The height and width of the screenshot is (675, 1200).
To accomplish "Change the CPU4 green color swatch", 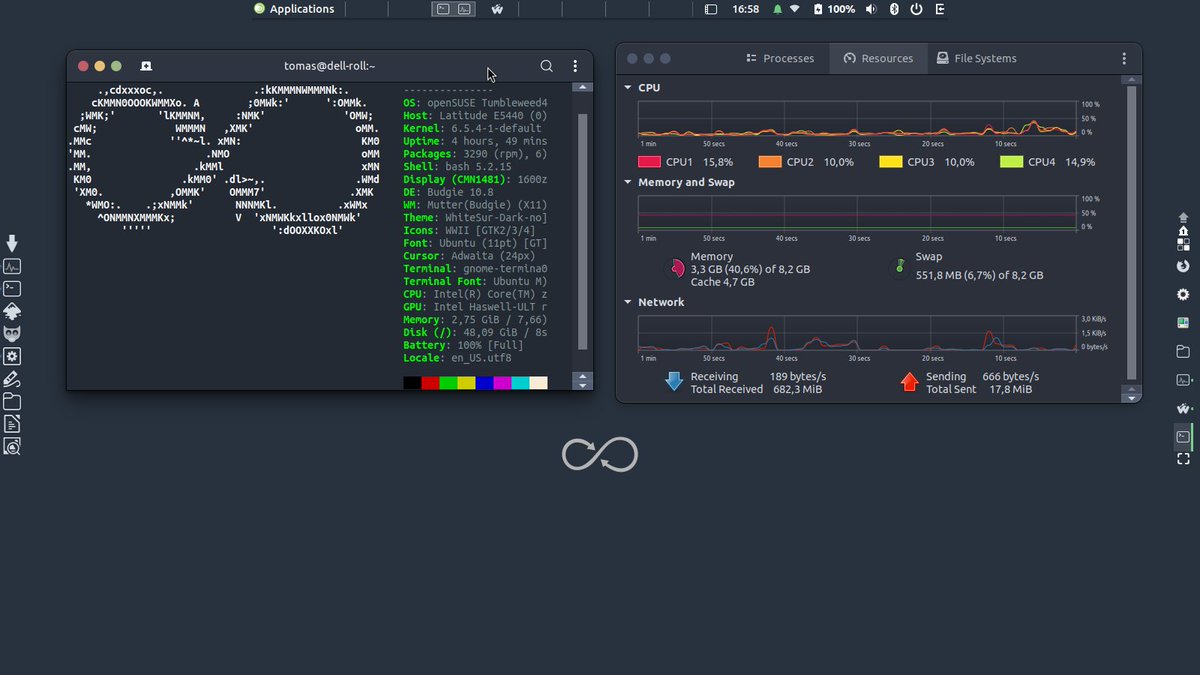I will tap(1011, 162).
